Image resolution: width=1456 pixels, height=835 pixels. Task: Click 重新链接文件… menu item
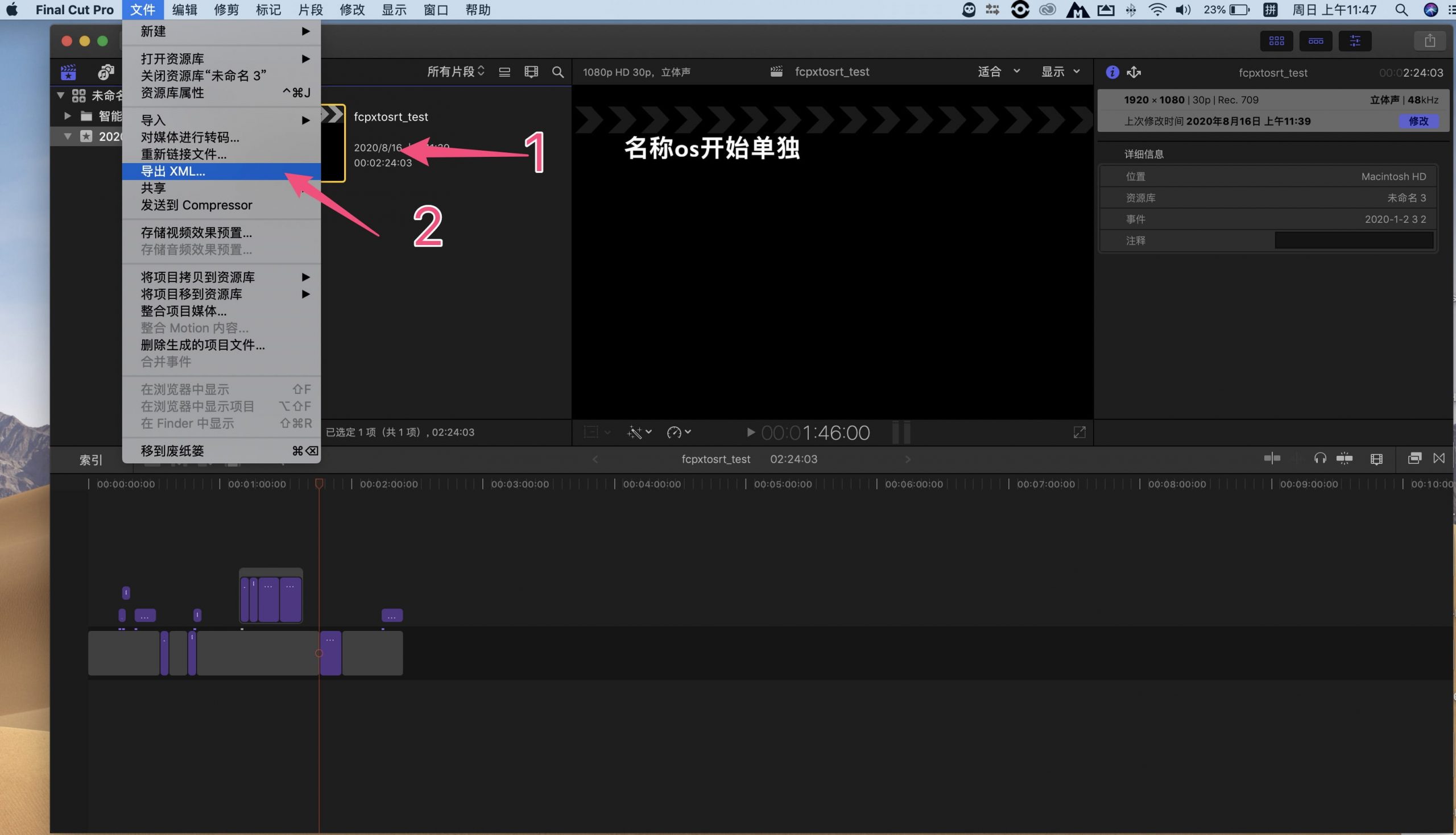pyautogui.click(x=221, y=153)
